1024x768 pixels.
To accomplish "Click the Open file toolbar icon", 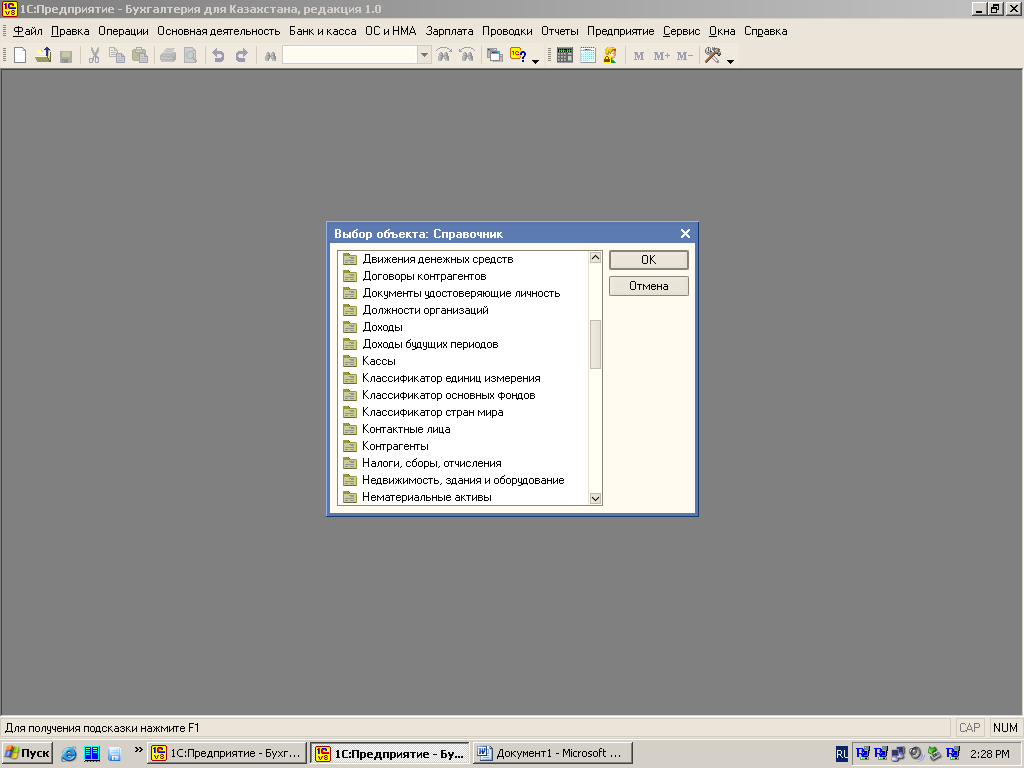I will tap(43, 56).
